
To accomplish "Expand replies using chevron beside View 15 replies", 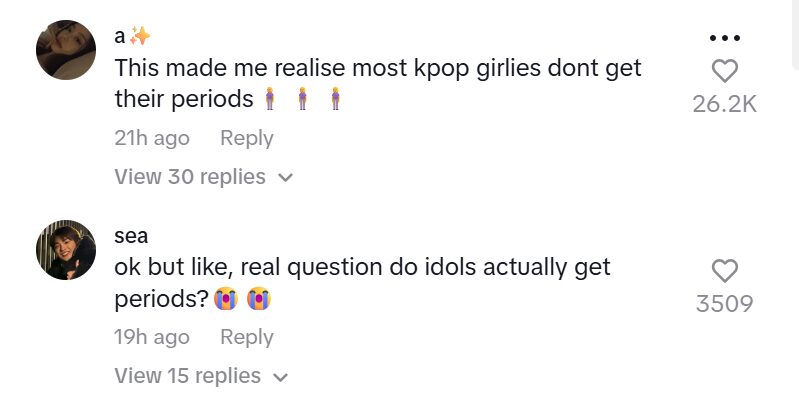I will coord(279,378).
